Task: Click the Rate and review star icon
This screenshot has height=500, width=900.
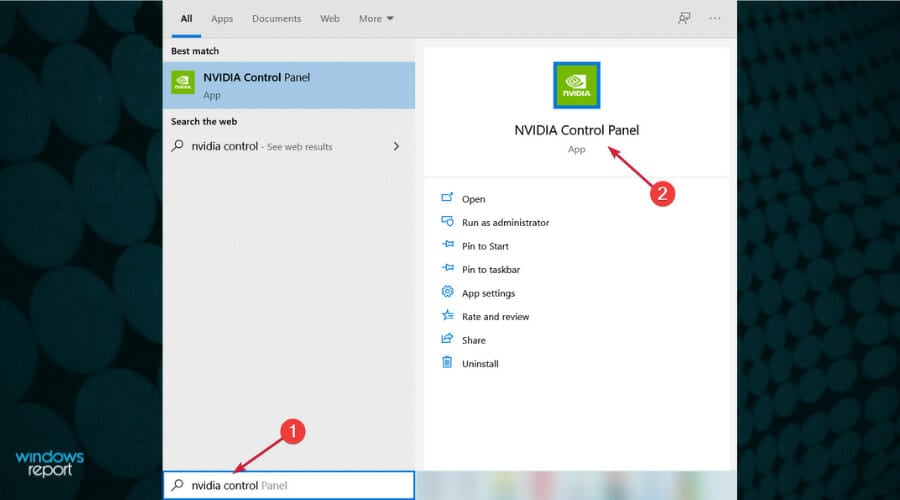Action: [x=447, y=315]
